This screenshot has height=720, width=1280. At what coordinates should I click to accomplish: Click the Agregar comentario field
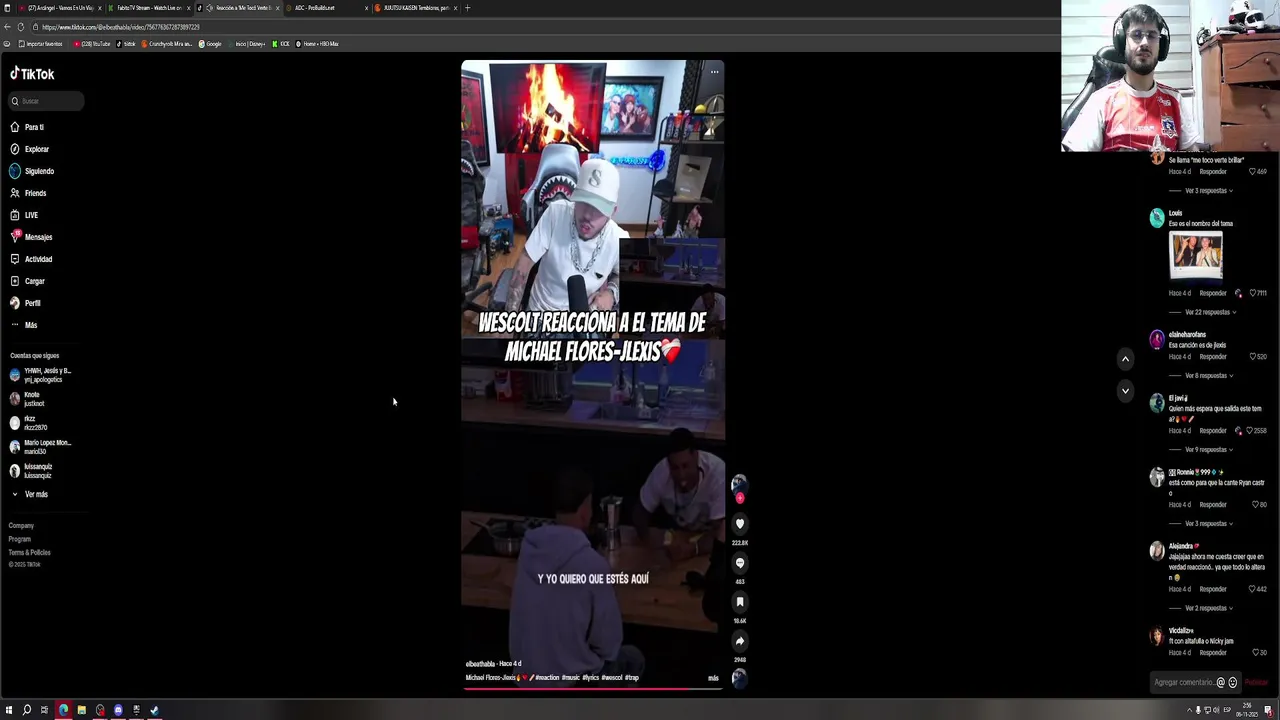pyautogui.click(x=1183, y=682)
